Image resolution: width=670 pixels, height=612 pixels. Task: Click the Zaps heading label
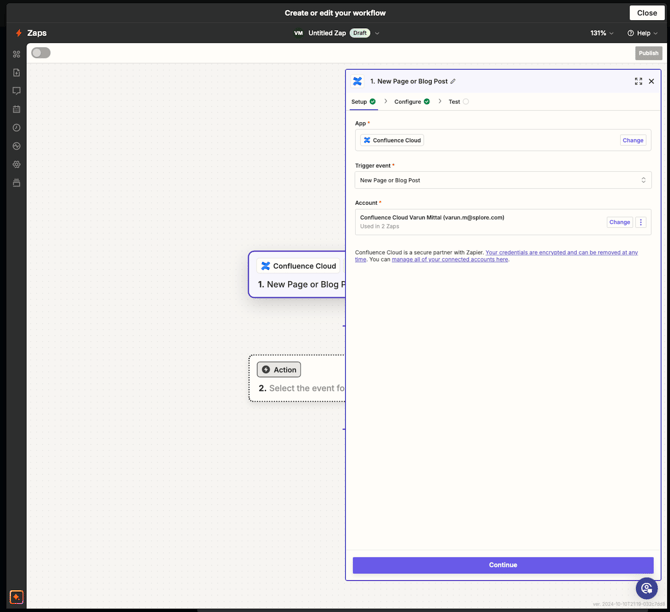37,33
